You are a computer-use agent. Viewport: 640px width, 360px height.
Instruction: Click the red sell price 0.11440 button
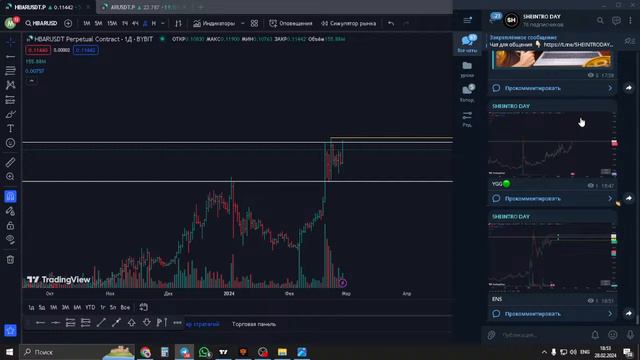(x=38, y=50)
